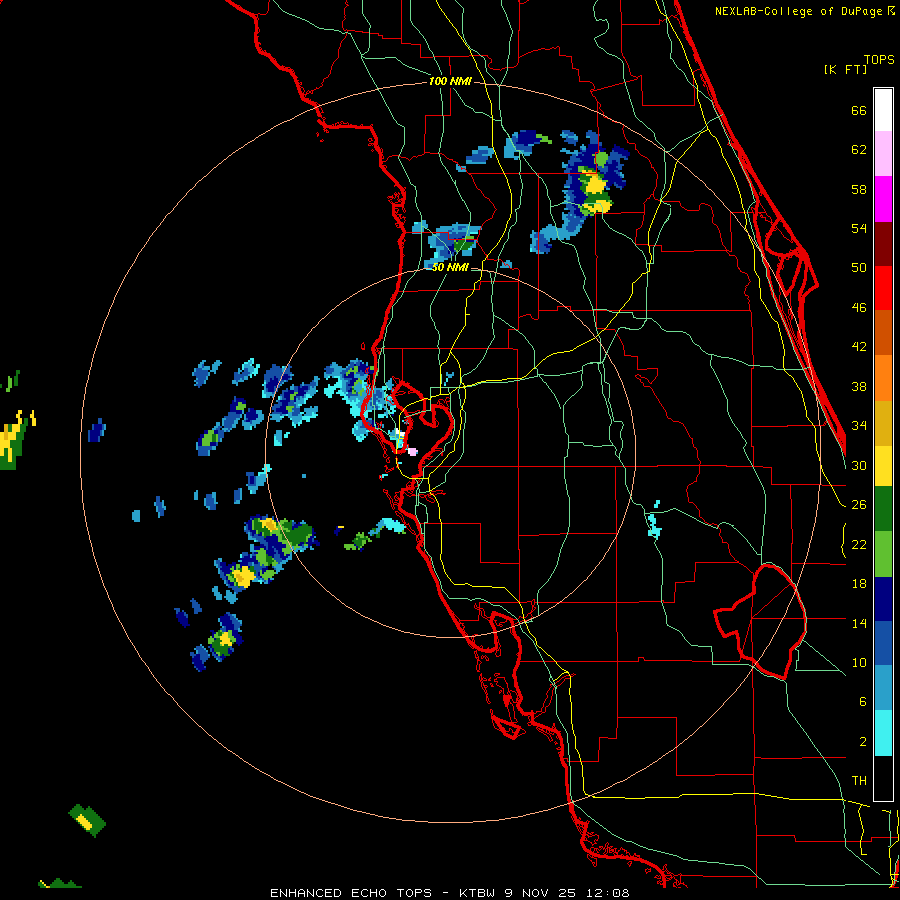
Task: Click the maroon legend color block
Action: click(x=883, y=243)
